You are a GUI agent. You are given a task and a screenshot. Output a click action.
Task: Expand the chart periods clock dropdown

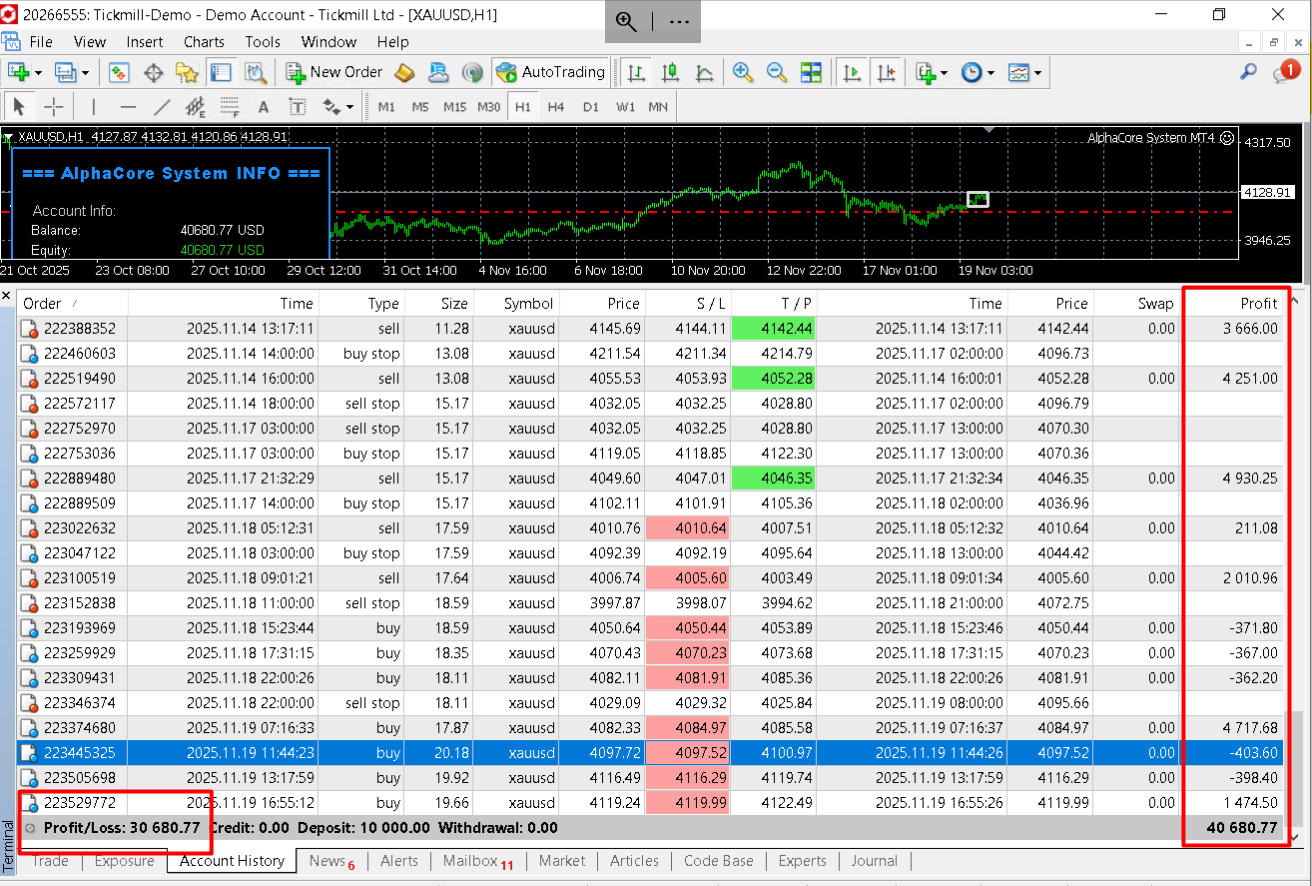pos(976,72)
